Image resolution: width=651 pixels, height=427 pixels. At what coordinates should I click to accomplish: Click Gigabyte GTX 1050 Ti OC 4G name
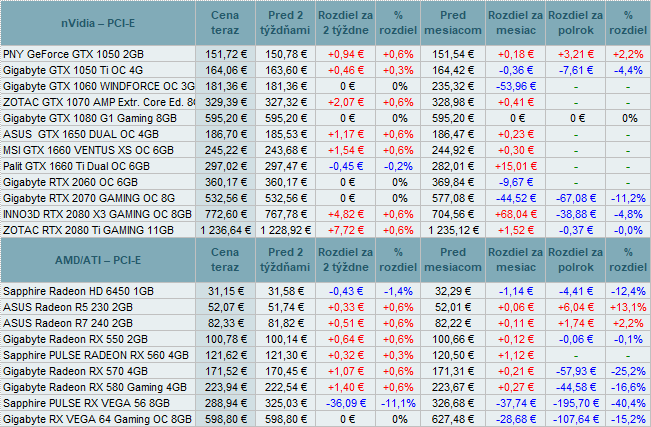pyautogui.click(x=73, y=70)
